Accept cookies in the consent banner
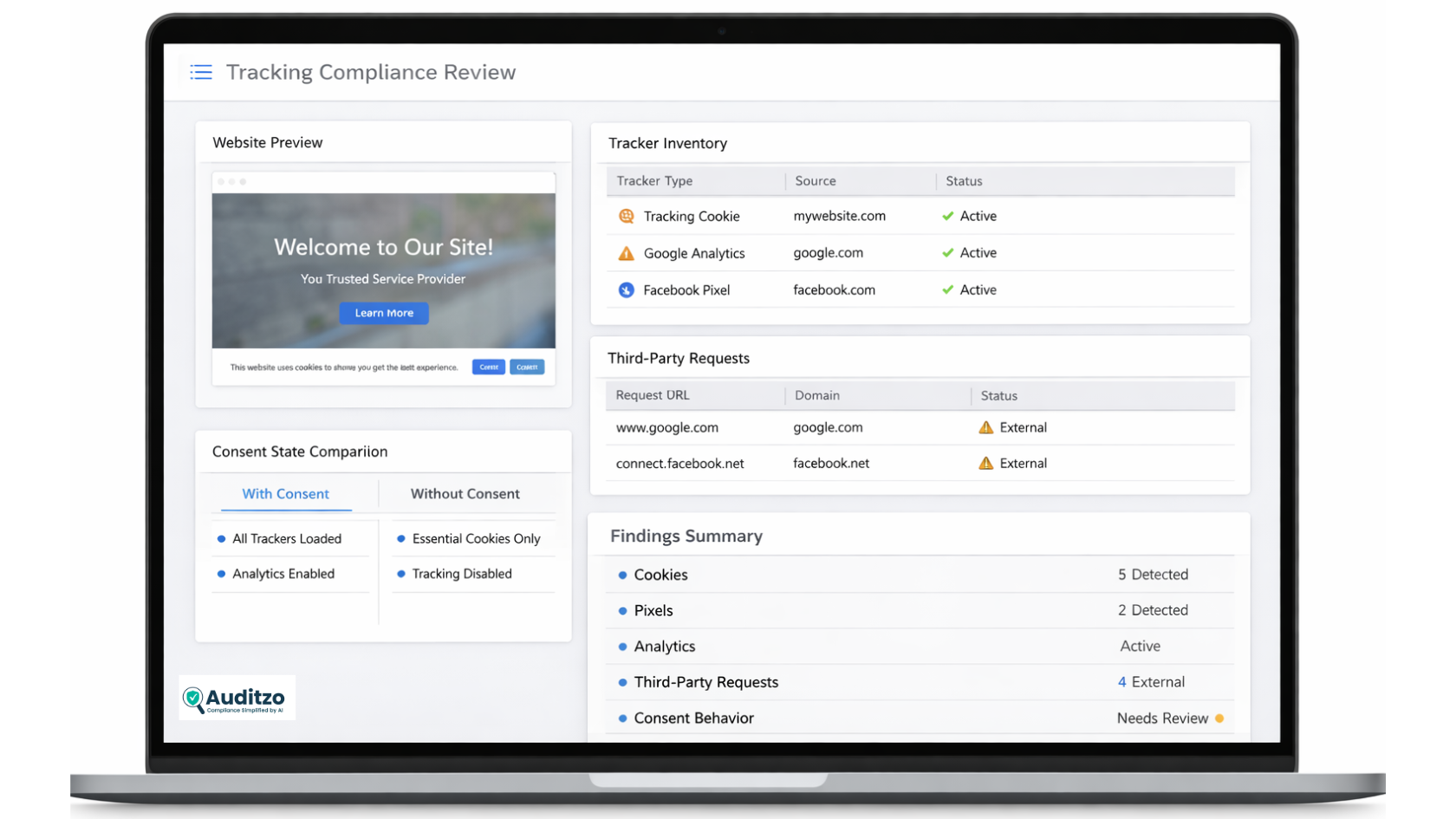 point(488,367)
